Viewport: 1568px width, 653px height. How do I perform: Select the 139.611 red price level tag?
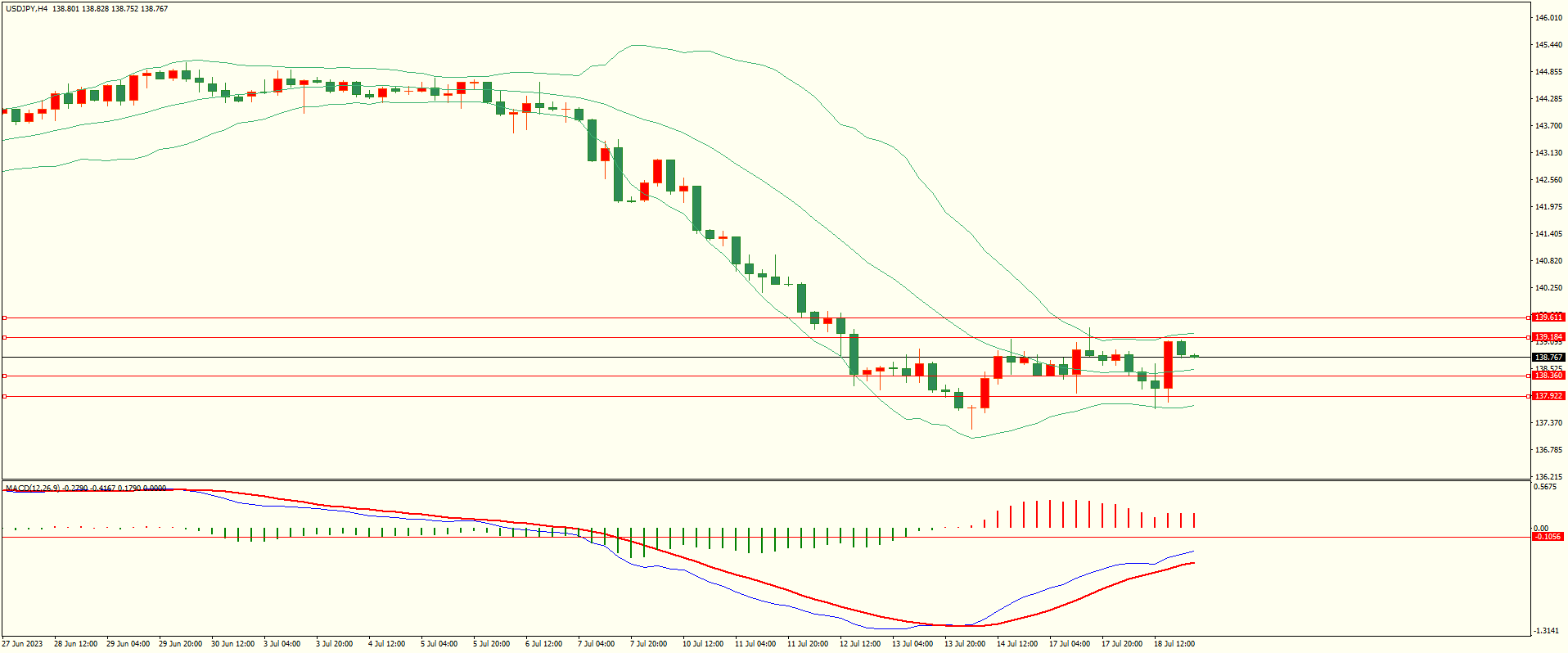pyautogui.click(x=1548, y=317)
